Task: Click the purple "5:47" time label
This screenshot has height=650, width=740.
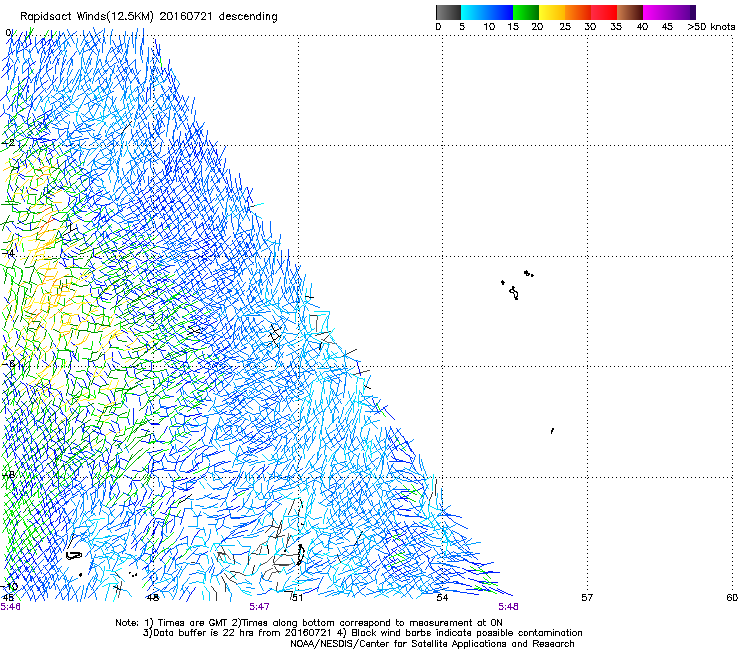Action: (260, 607)
